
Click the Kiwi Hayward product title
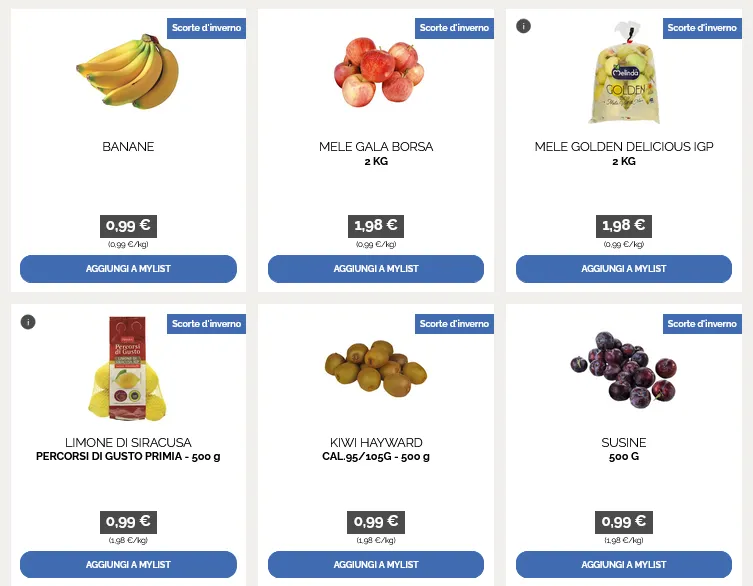[376, 443]
